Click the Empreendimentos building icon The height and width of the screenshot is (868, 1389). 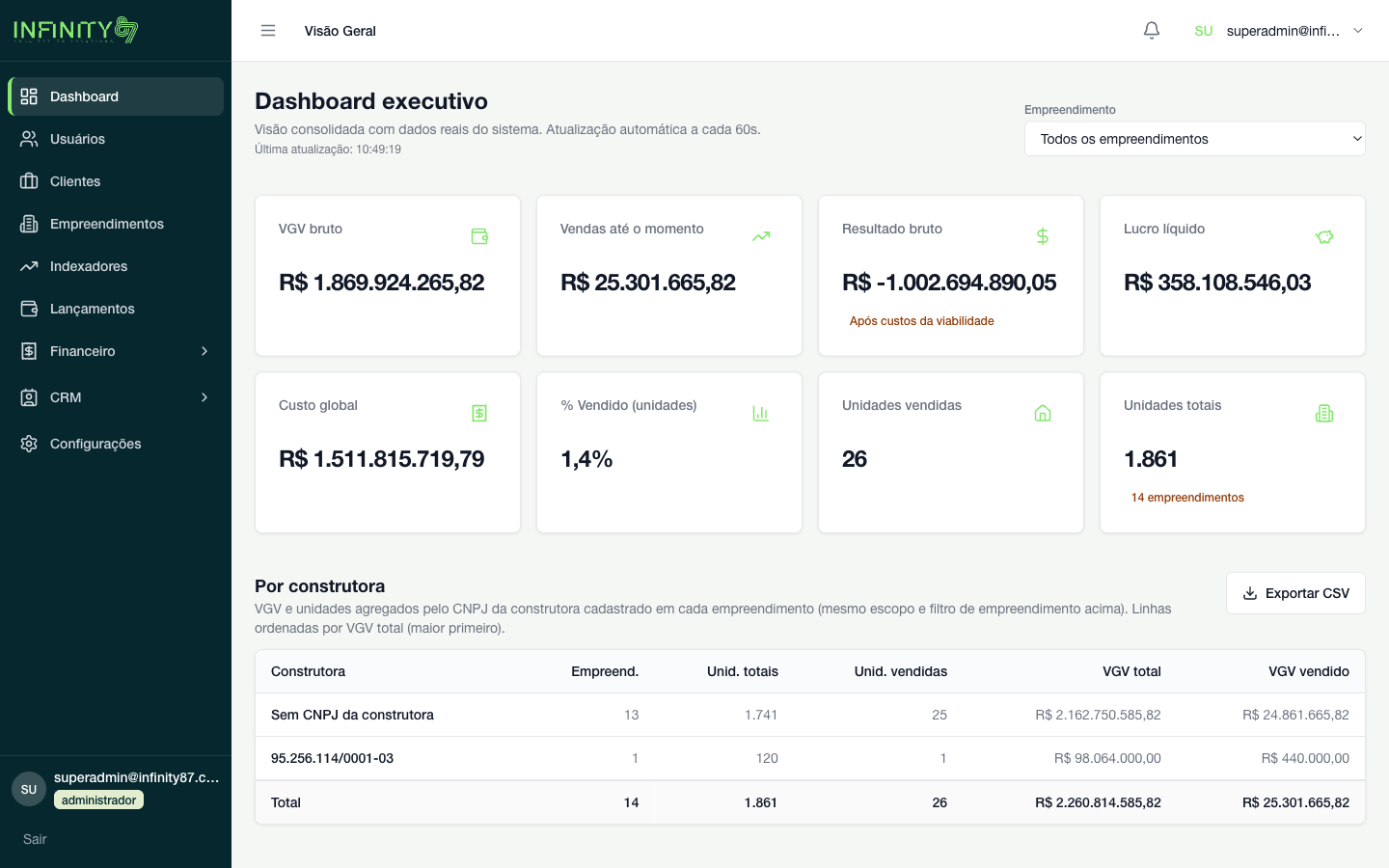pos(29,224)
